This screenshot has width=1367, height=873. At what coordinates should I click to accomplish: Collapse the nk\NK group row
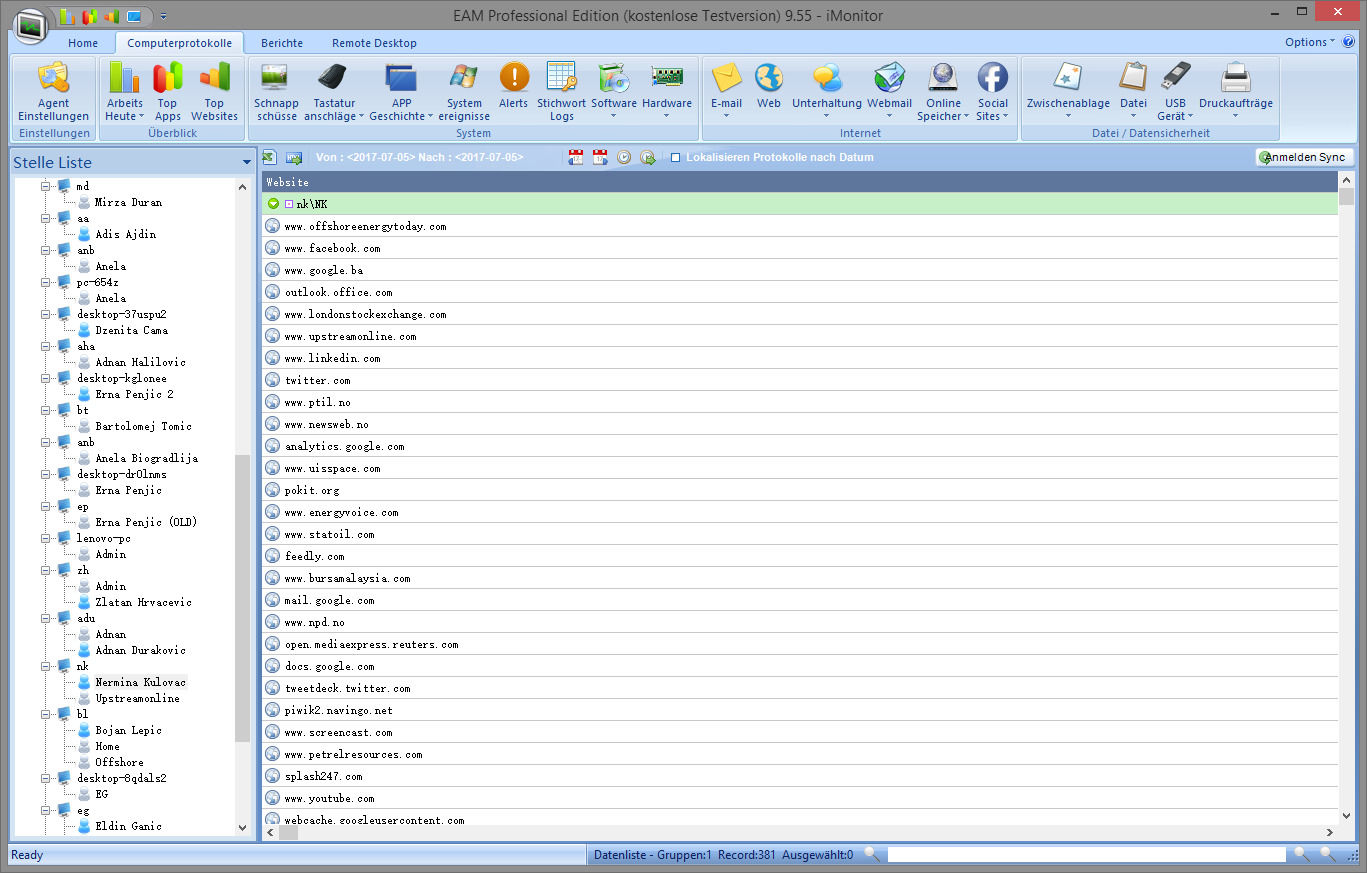[273, 204]
